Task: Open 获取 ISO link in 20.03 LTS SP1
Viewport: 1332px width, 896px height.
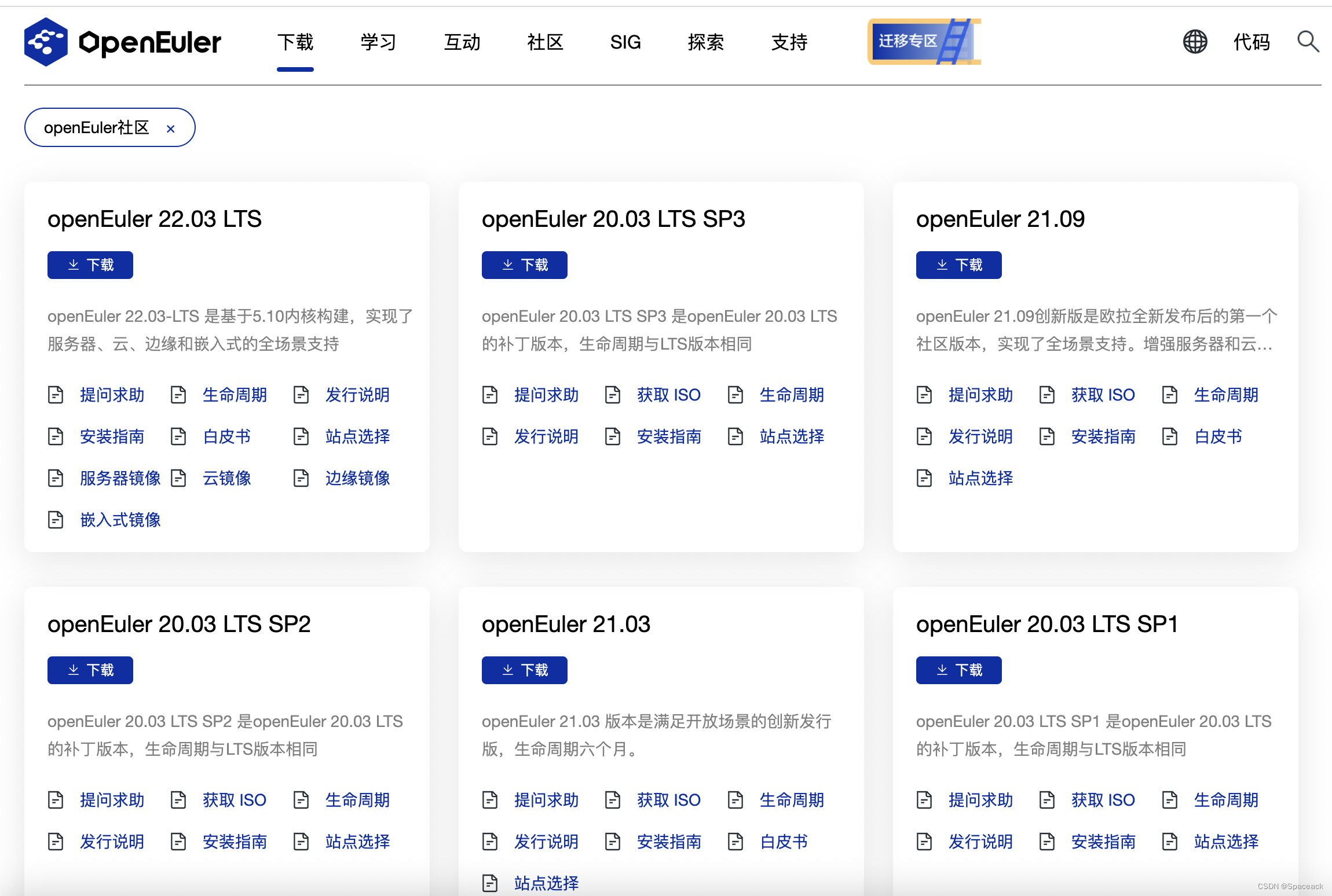Action: click(1103, 800)
